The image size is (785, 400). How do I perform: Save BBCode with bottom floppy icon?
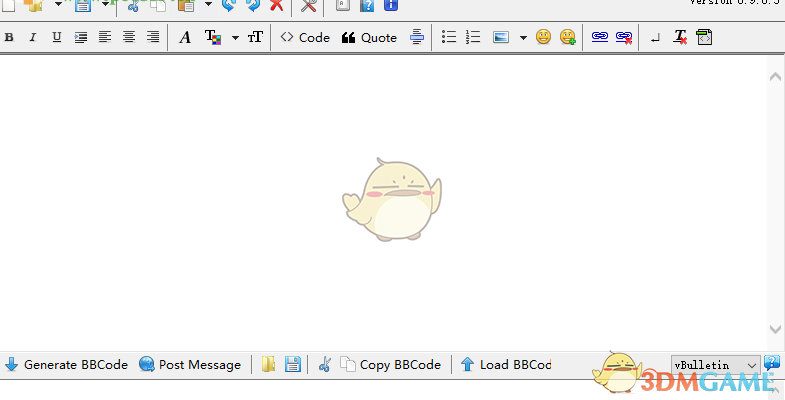tap(293, 364)
